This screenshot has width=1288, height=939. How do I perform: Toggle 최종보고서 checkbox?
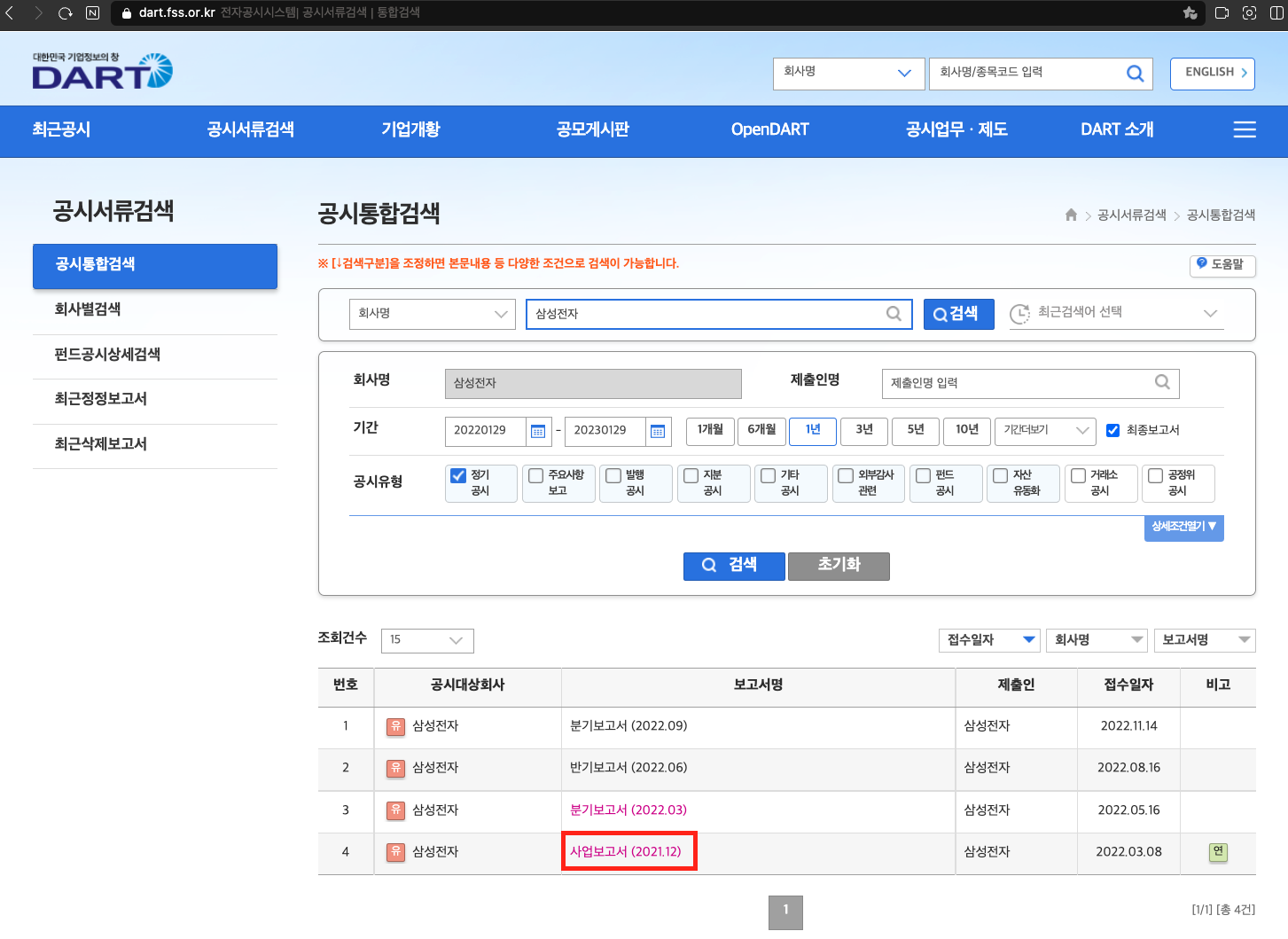1113,430
